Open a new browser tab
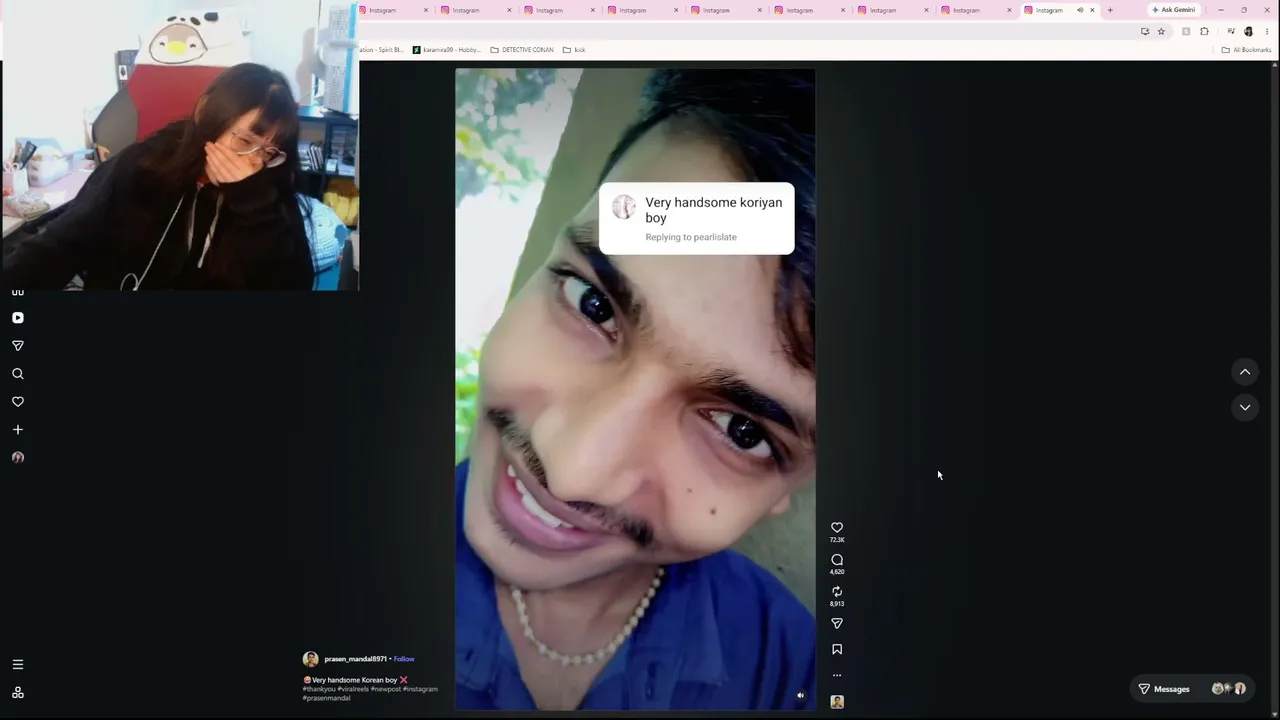The height and width of the screenshot is (720, 1280). (x=1110, y=10)
